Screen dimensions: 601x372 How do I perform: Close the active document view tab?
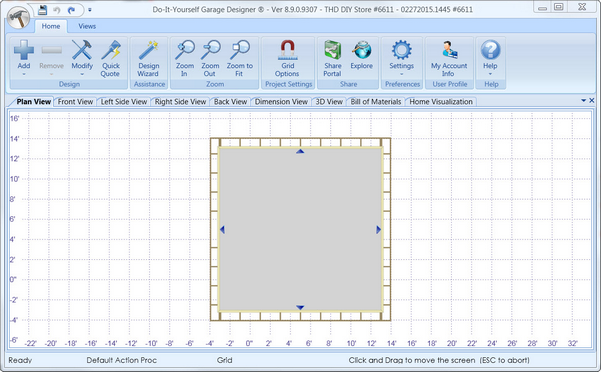pos(592,100)
